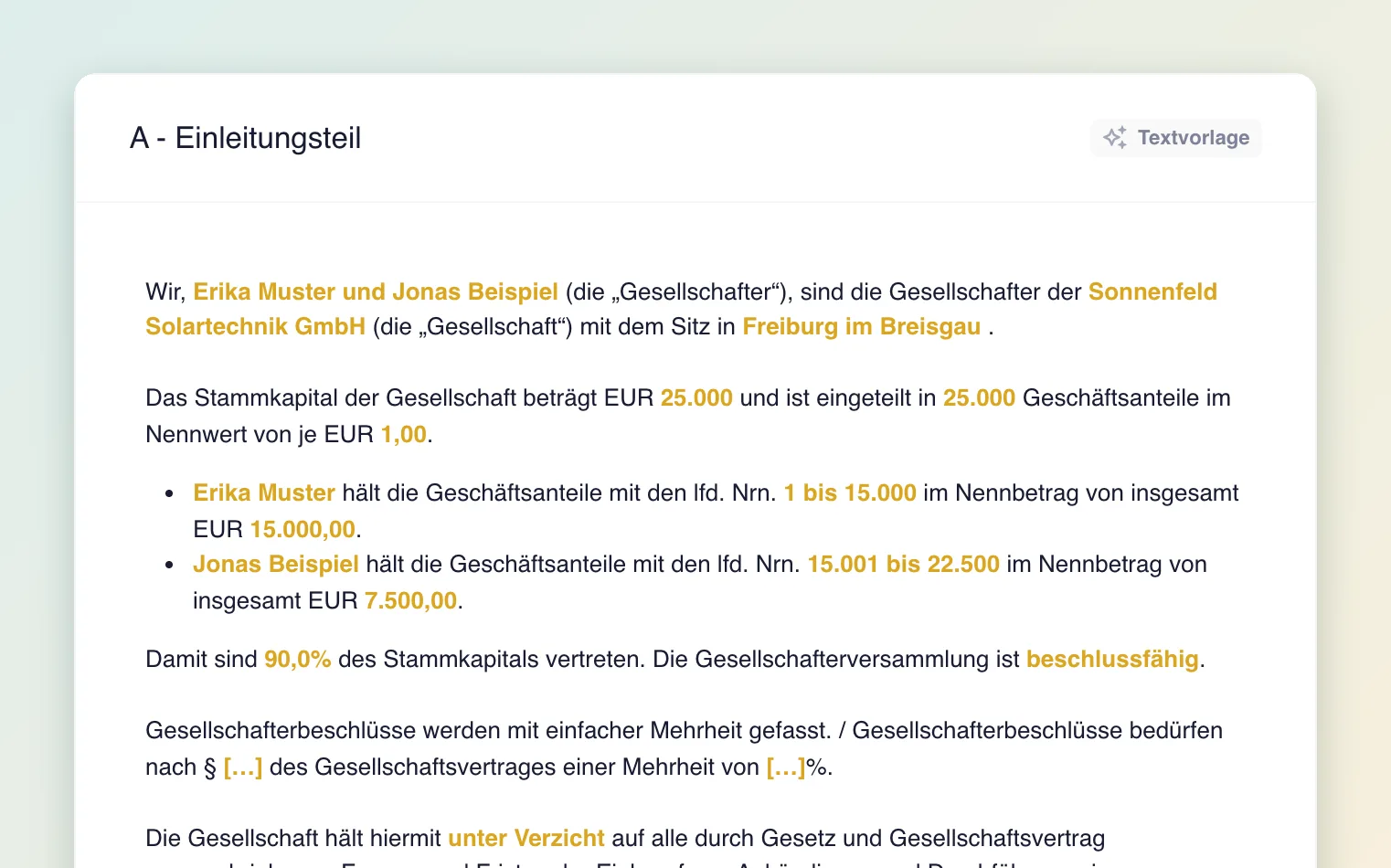Click the 'A - Einleitungsteil' heading
1391x868 pixels.
point(246,138)
